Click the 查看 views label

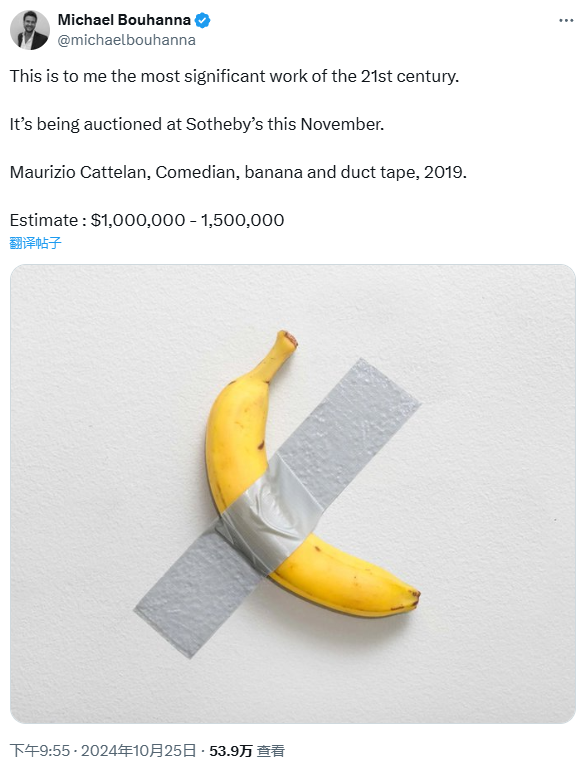point(270,751)
